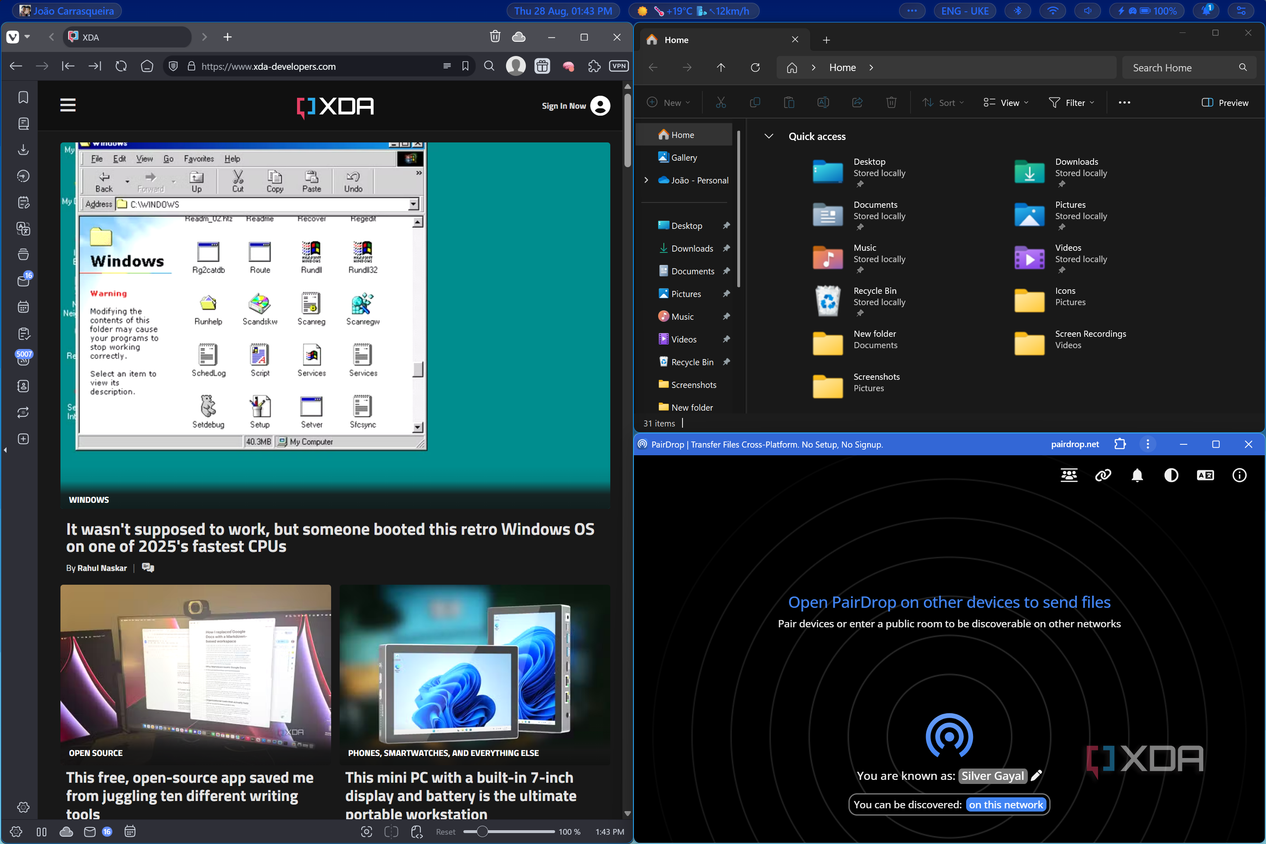Open the Vivaldi bookmarks panel in the sidebar
This screenshot has width=1266, height=844.
click(23, 98)
